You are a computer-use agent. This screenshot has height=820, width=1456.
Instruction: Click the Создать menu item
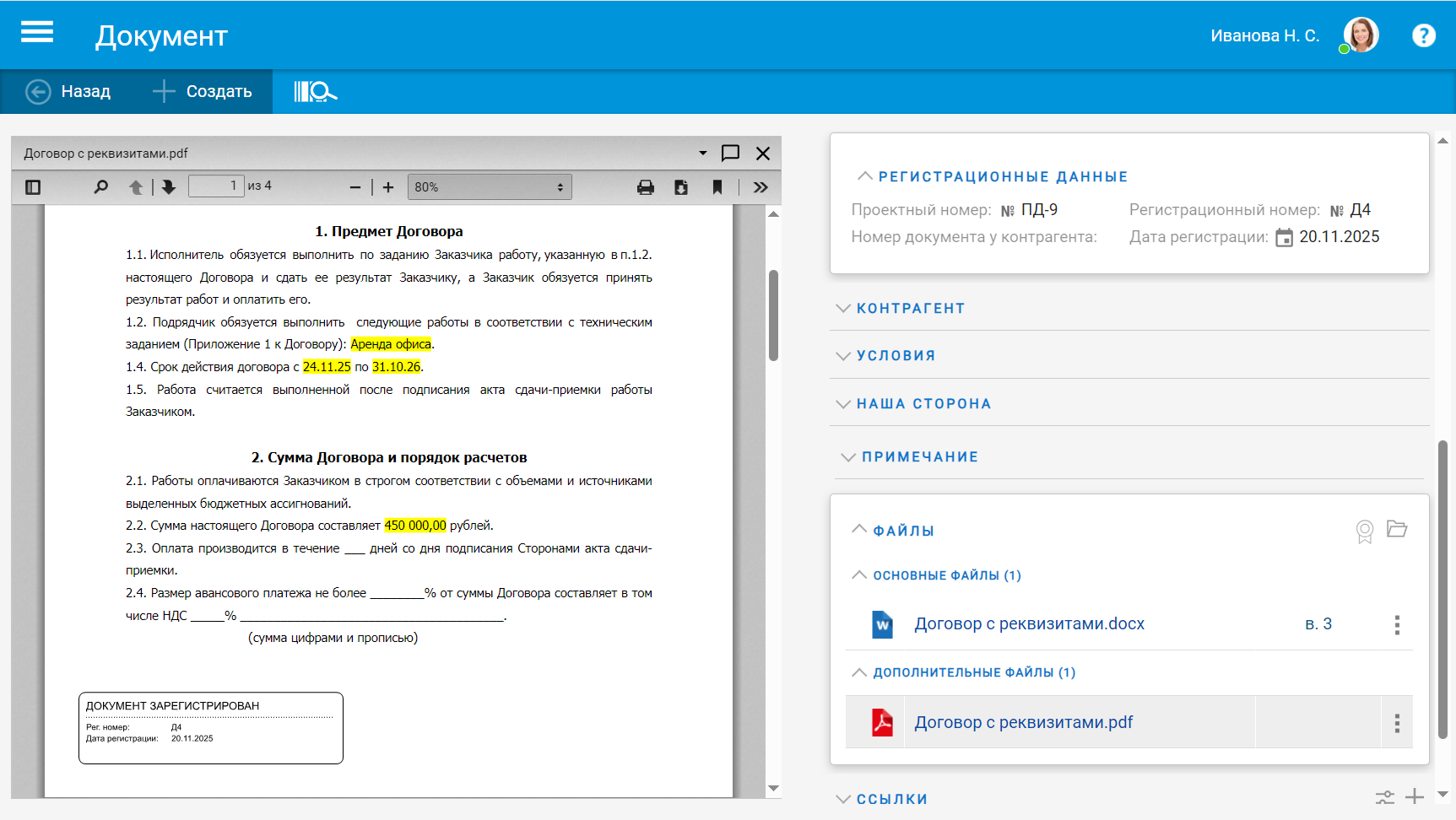203,91
